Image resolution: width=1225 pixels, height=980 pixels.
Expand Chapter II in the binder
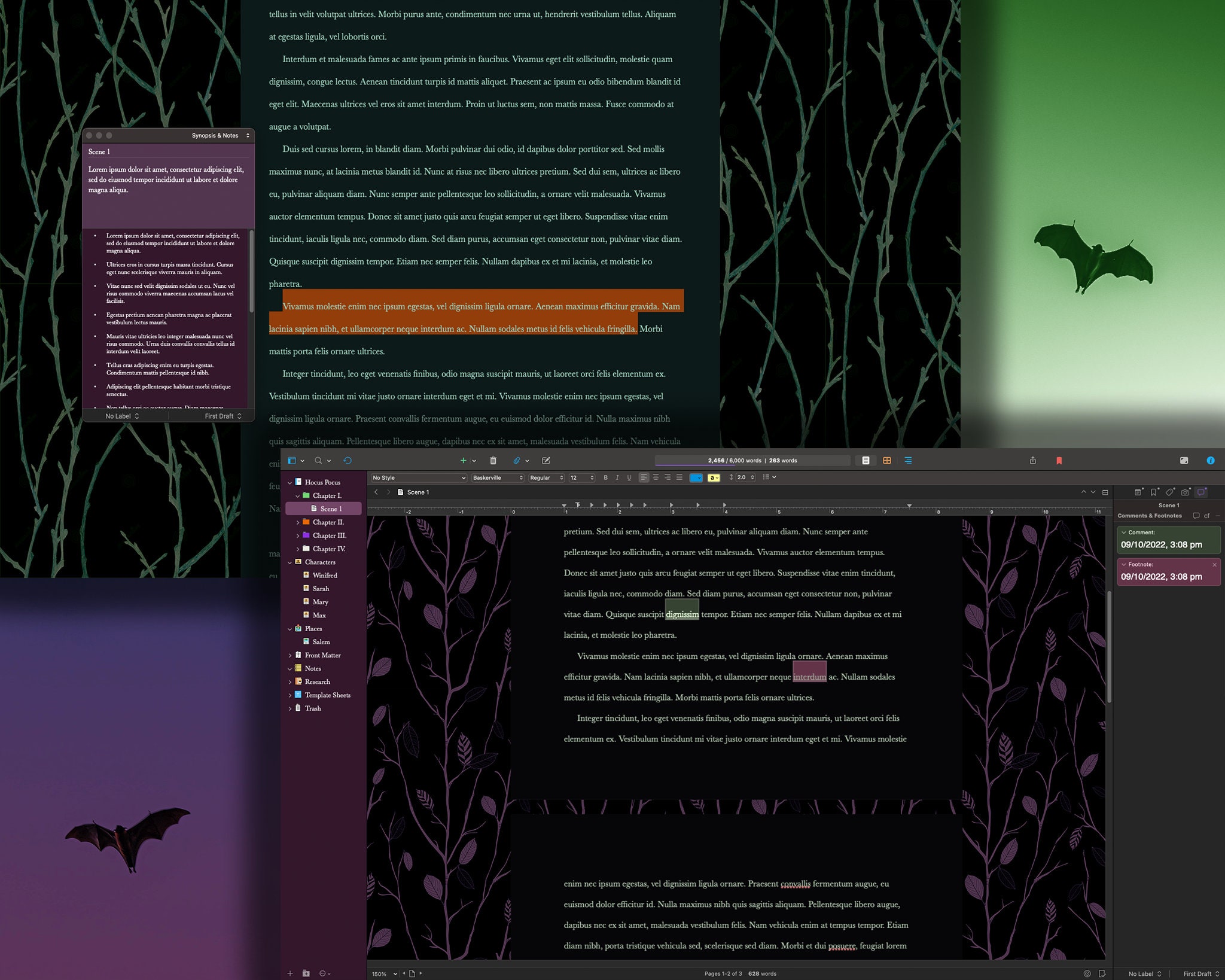(298, 522)
